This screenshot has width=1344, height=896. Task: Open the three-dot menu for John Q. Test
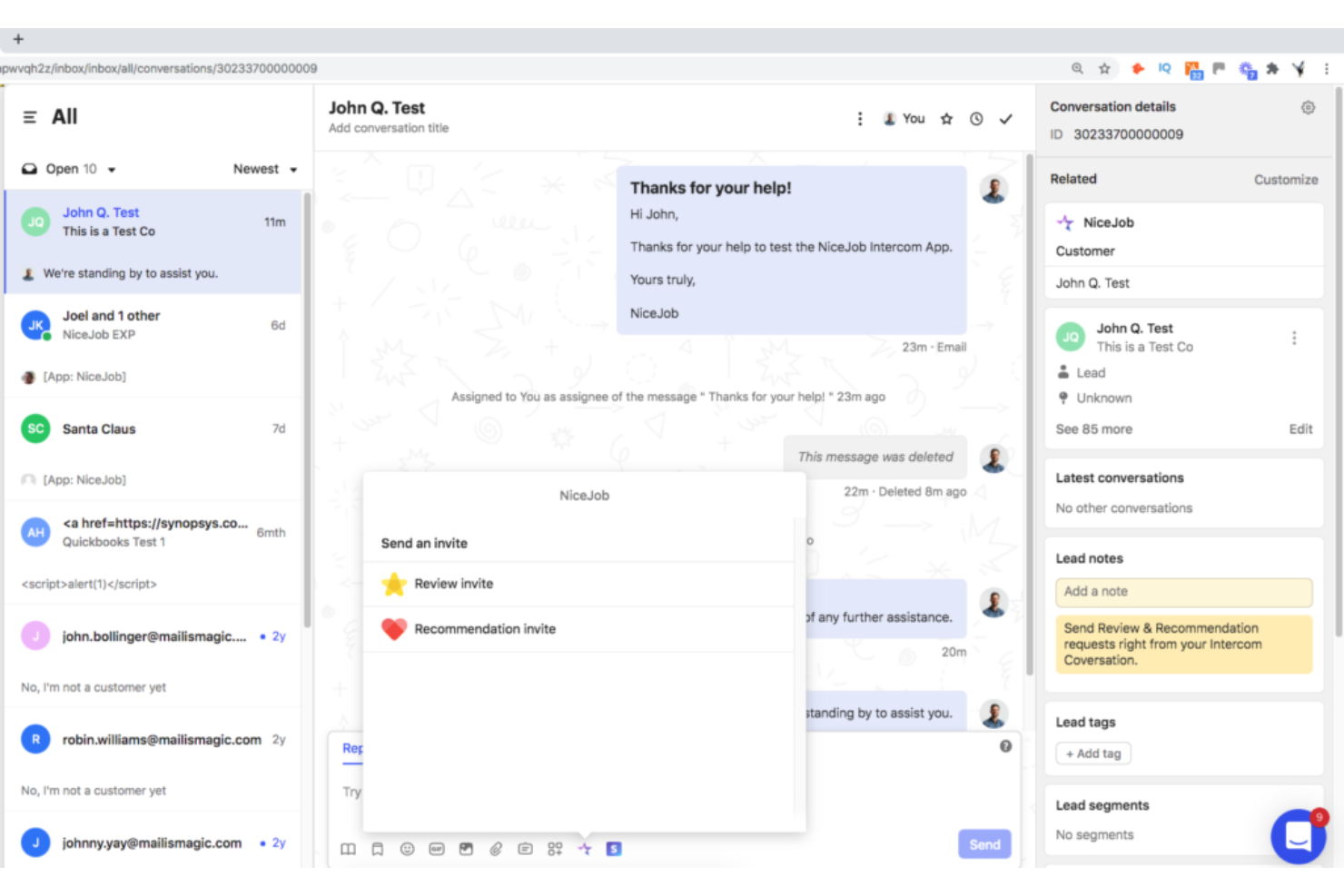point(1294,337)
